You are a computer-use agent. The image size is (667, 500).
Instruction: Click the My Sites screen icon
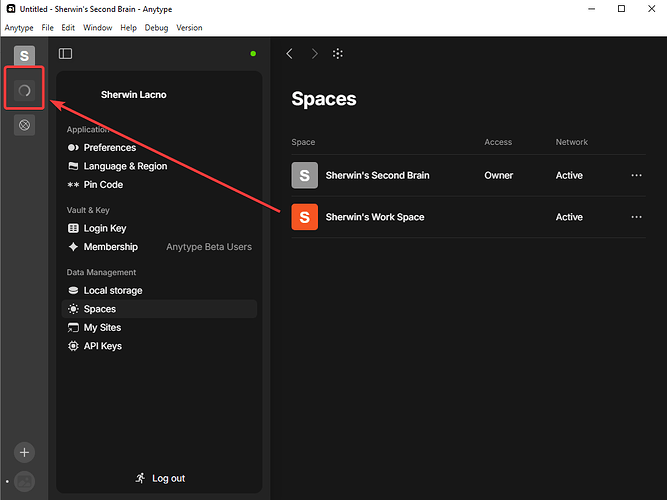click(73, 328)
